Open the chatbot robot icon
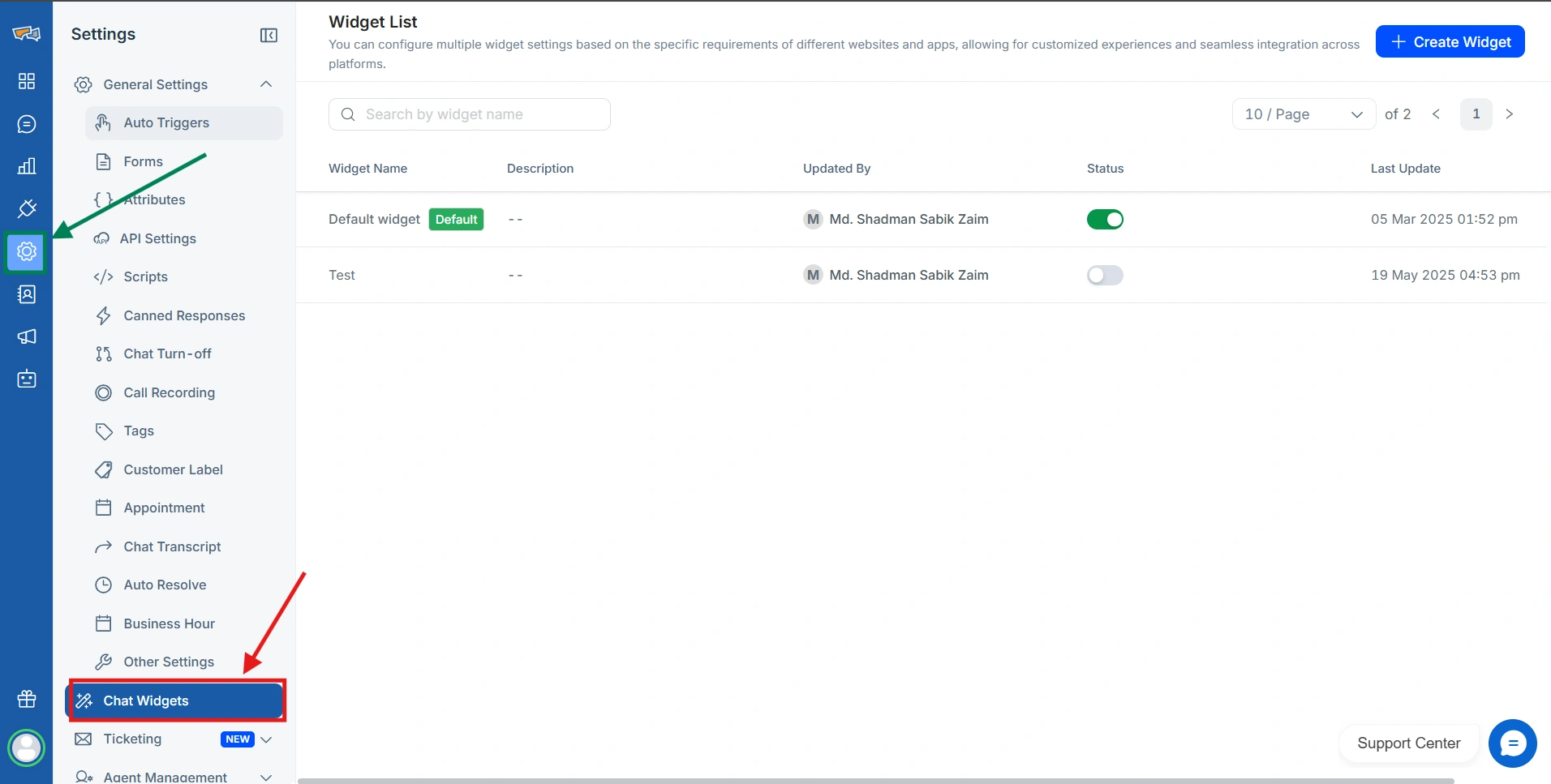The width and height of the screenshot is (1551, 784). pos(27,379)
